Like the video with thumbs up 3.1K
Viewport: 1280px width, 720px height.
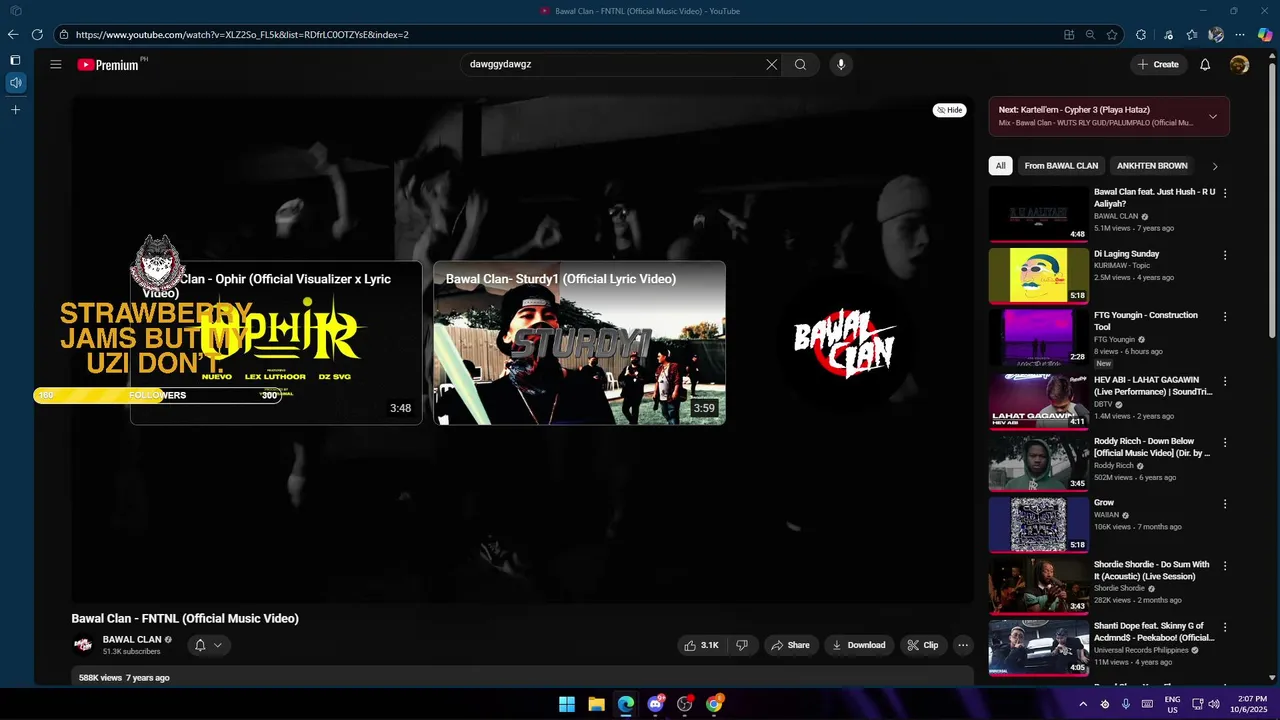(x=702, y=645)
